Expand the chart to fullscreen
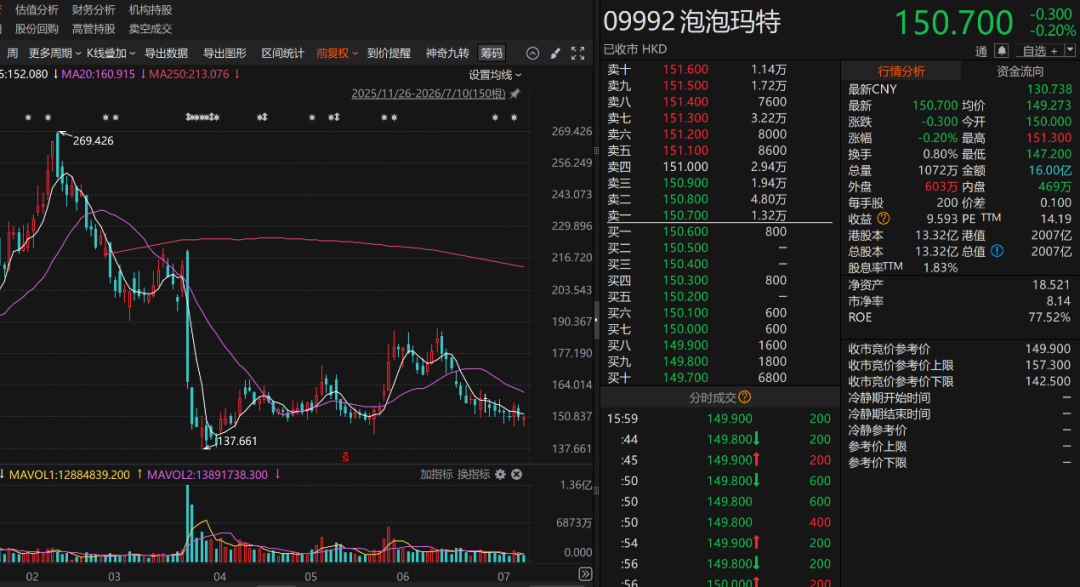The image size is (1080, 587). [x=578, y=54]
